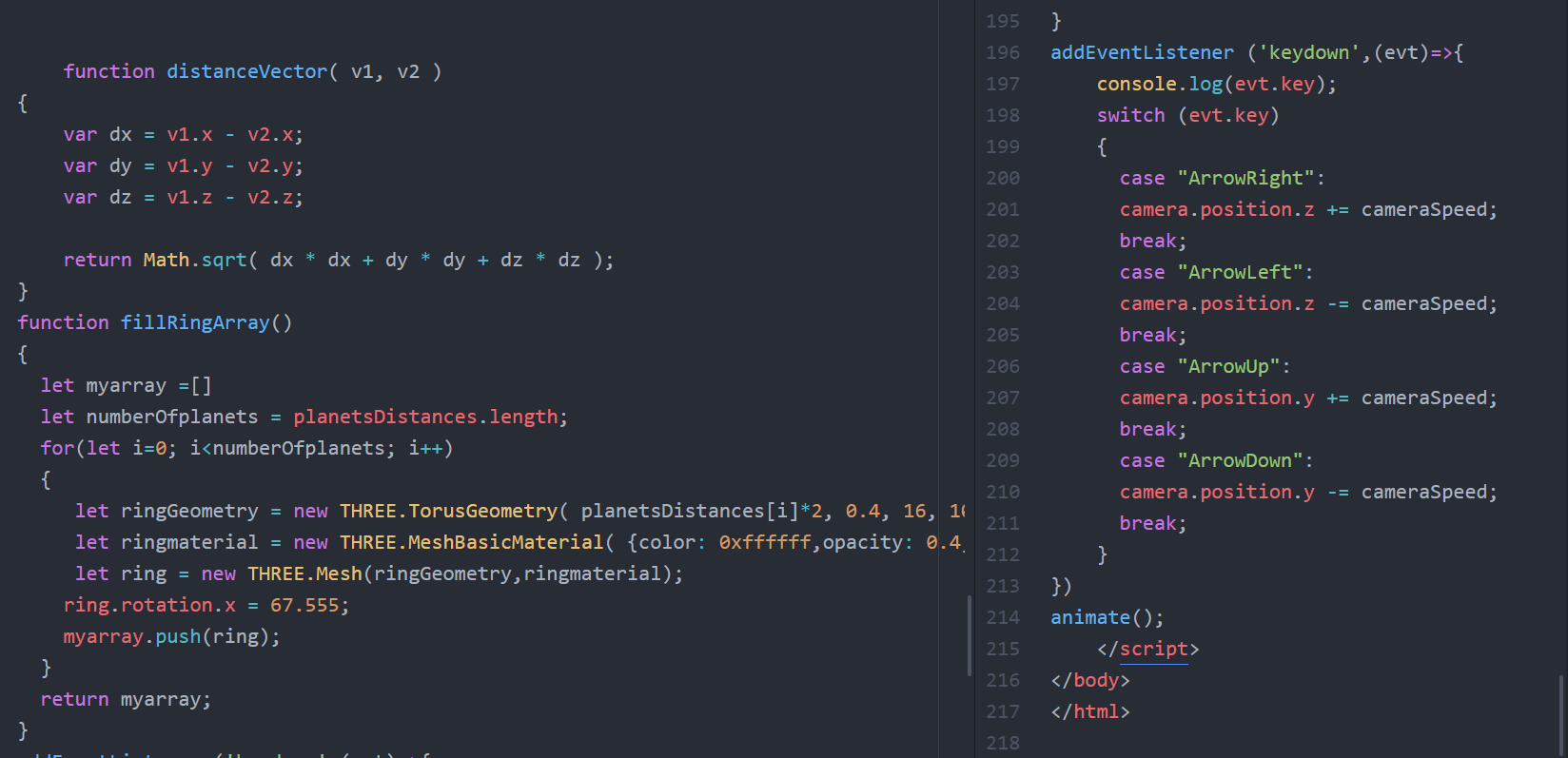Click the "THREE.MeshBasicMaterial" ringmaterial line
Viewport: 1568px width, 758px height.
pos(519,542)
